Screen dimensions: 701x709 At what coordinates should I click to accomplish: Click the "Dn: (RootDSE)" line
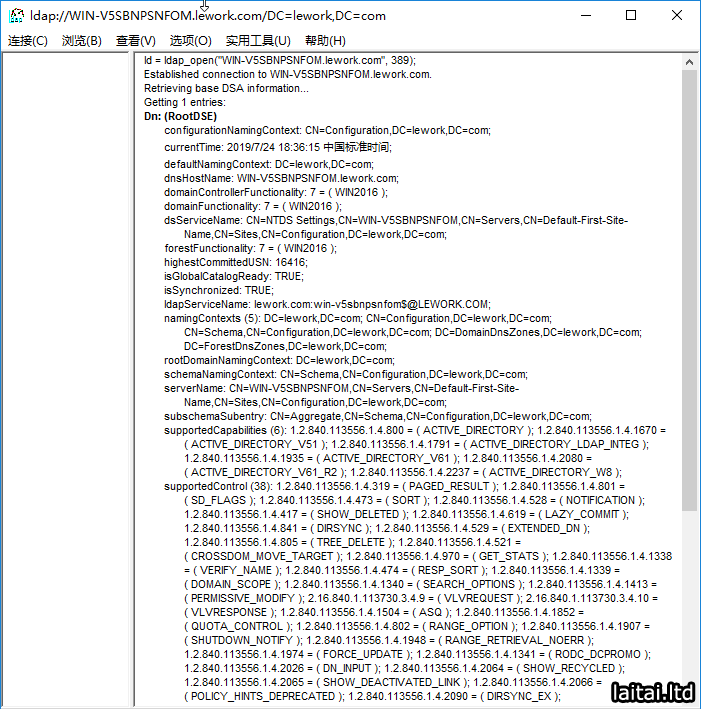tap(180, 116)
